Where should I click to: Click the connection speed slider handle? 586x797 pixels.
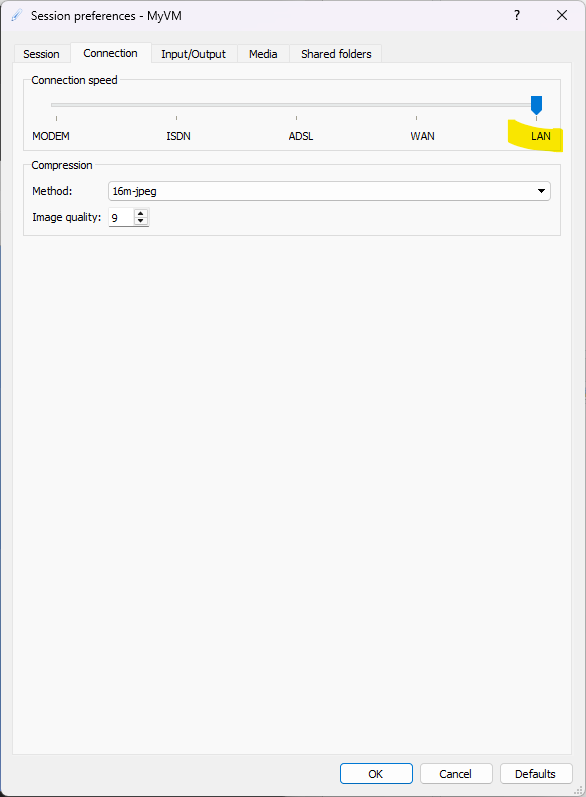536,105
